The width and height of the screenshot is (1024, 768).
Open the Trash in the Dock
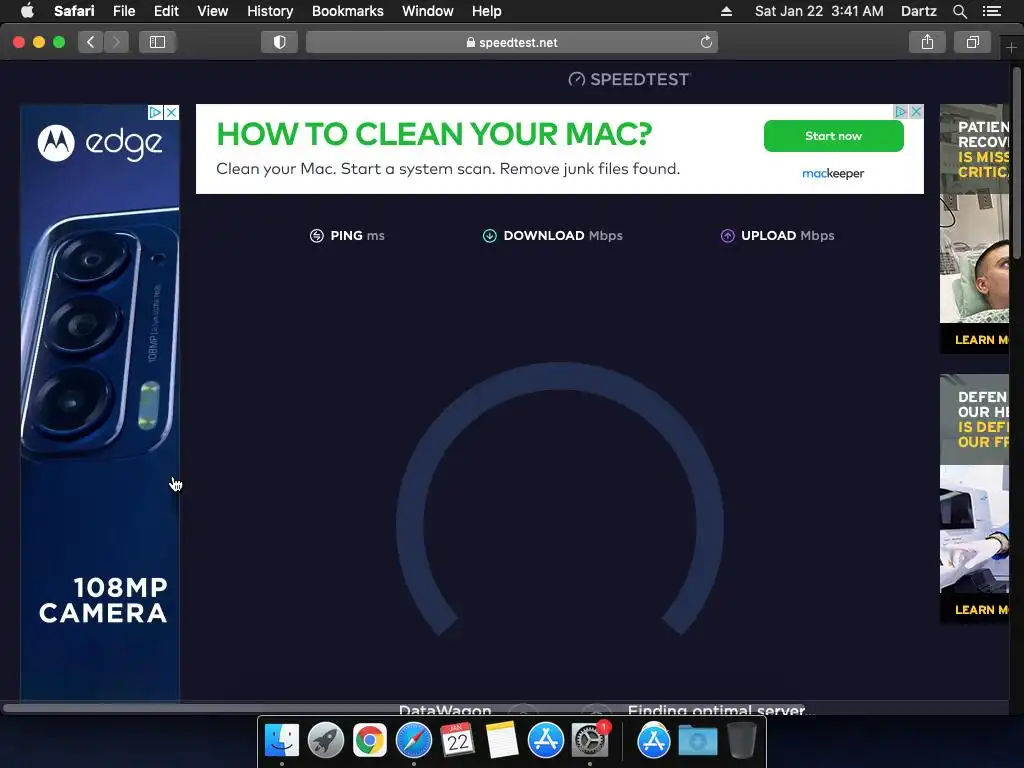[x=741, y=741]
